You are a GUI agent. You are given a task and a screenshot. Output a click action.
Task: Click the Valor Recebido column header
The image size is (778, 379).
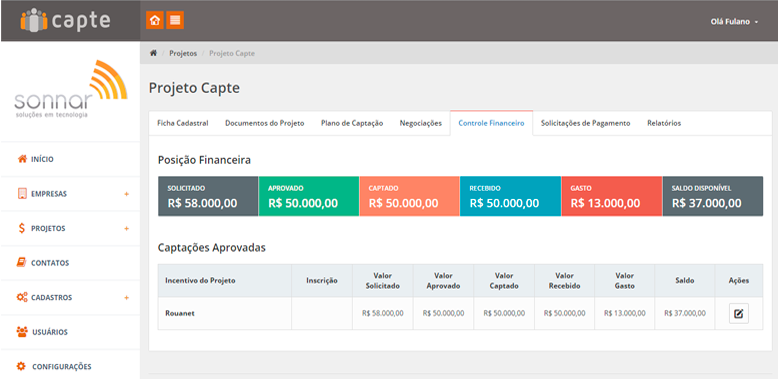tap(565, 281)
